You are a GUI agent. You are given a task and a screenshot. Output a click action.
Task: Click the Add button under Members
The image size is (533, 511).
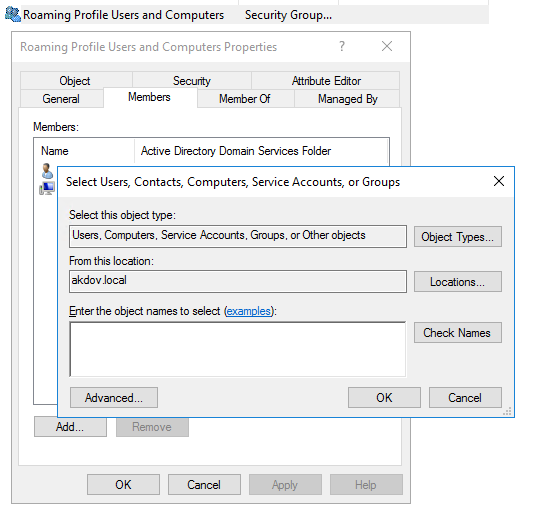pyautogui.click(x=70, y=427)
